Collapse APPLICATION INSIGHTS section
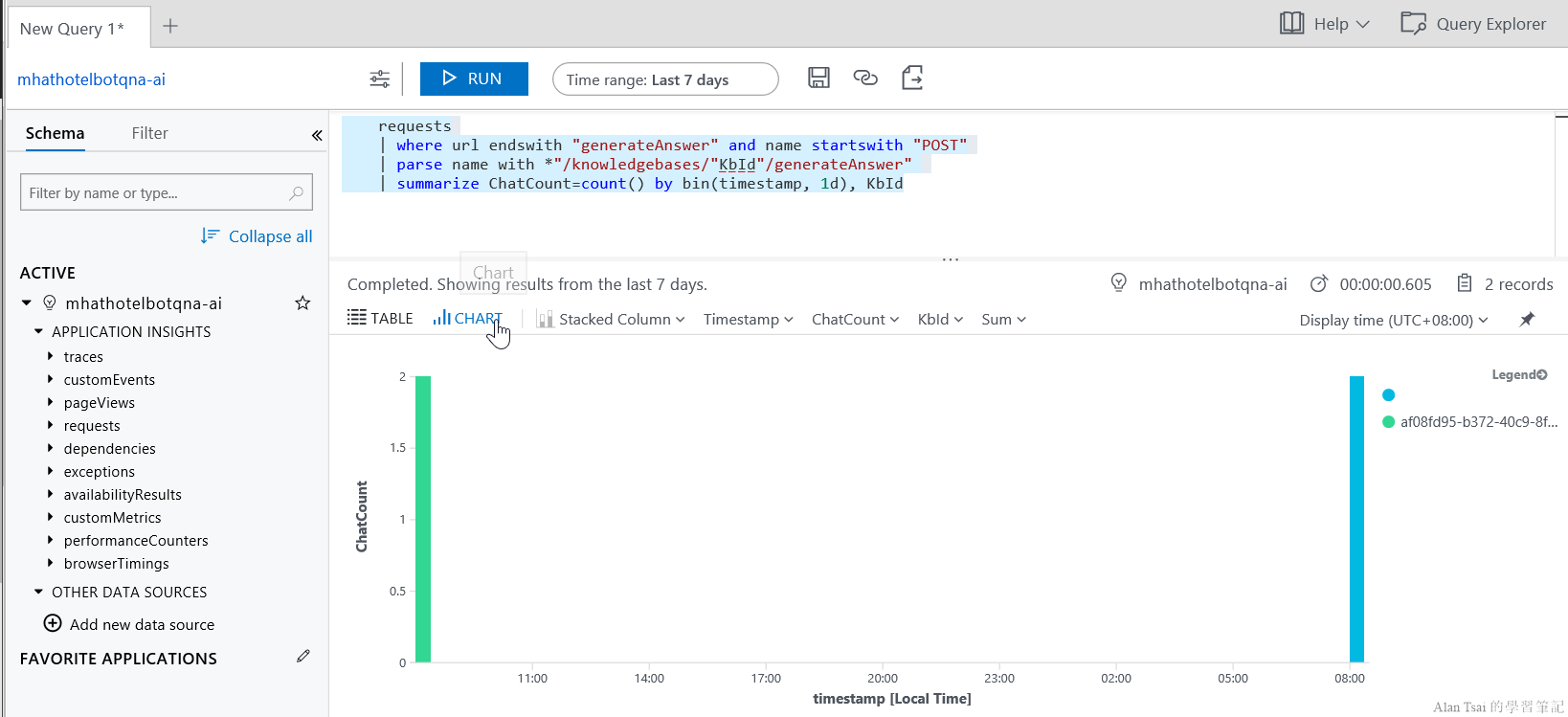 pyautogui.click(x=39, y=331)
